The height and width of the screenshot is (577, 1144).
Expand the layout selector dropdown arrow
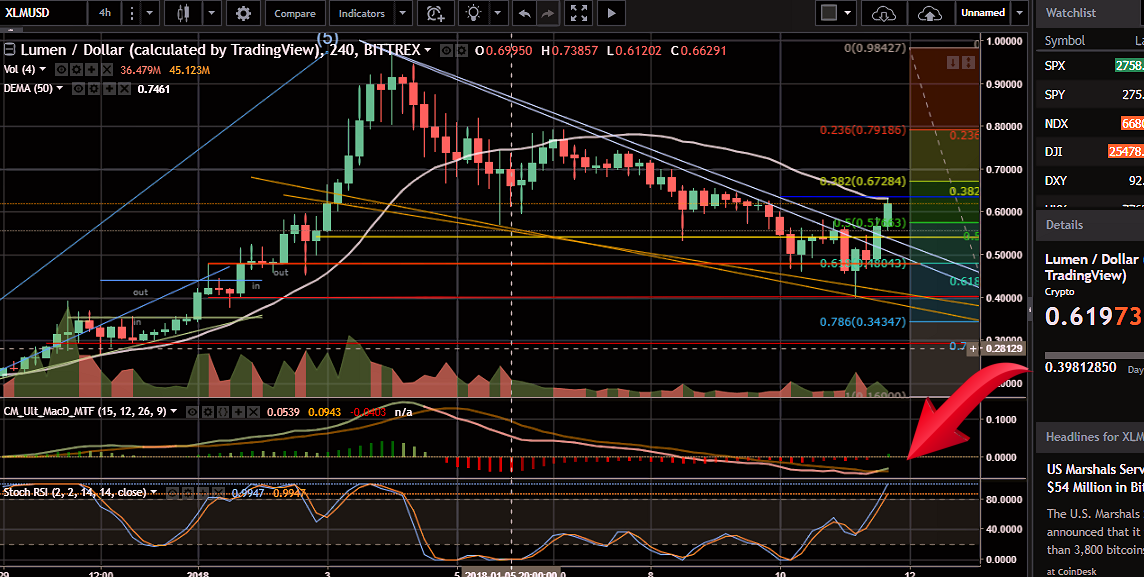(847, 12)
